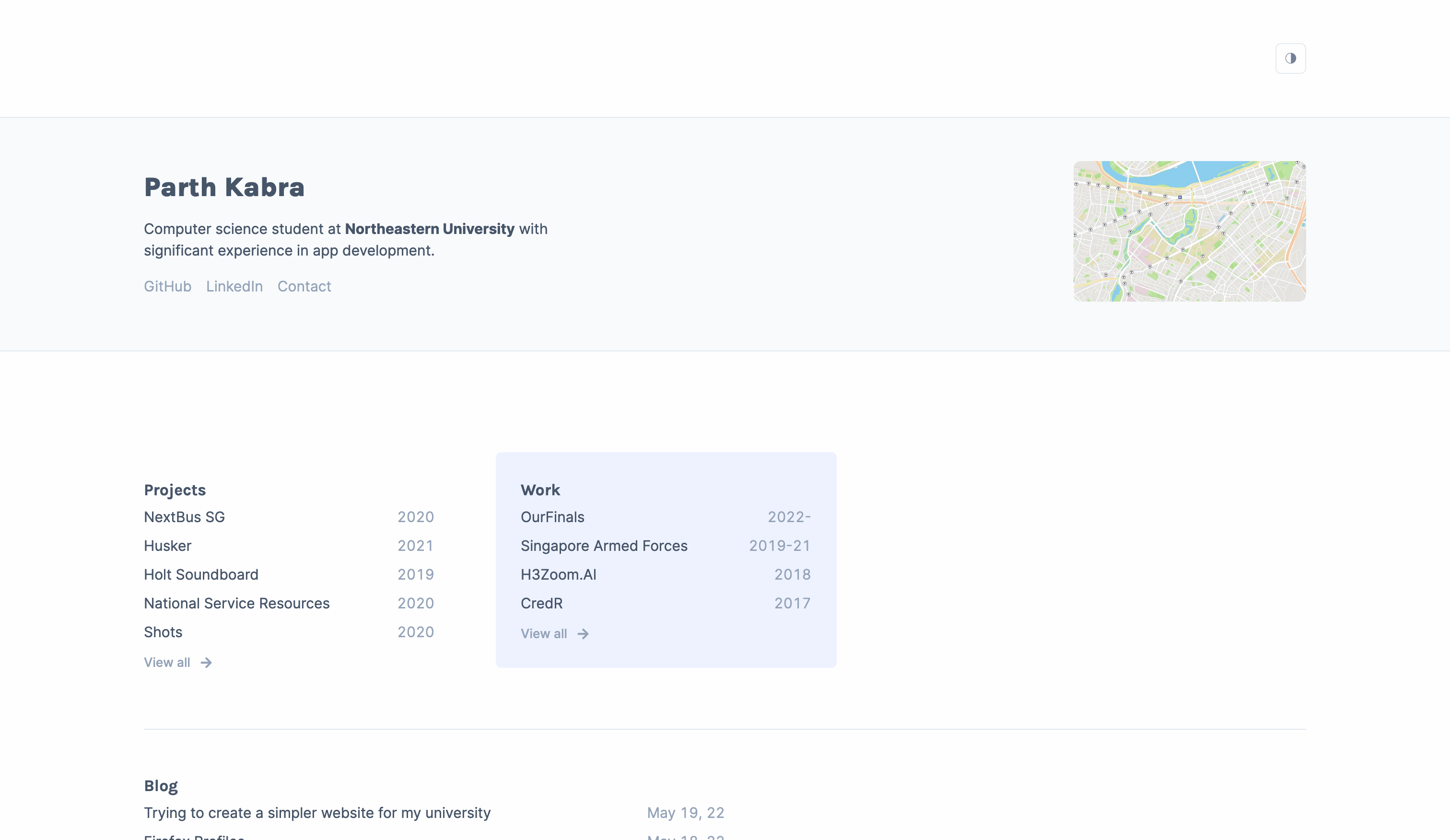Open the Holt Soundboard project
The width and height of the screenshot is (1450, 840).
(x=201, y=575)
